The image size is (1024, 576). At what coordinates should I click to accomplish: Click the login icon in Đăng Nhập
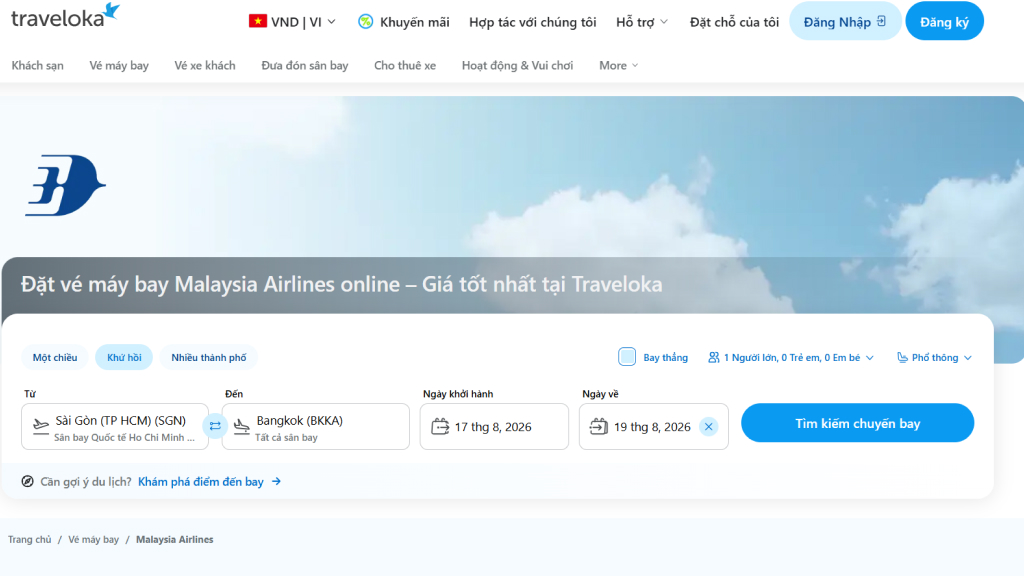[x=882, y=22]
